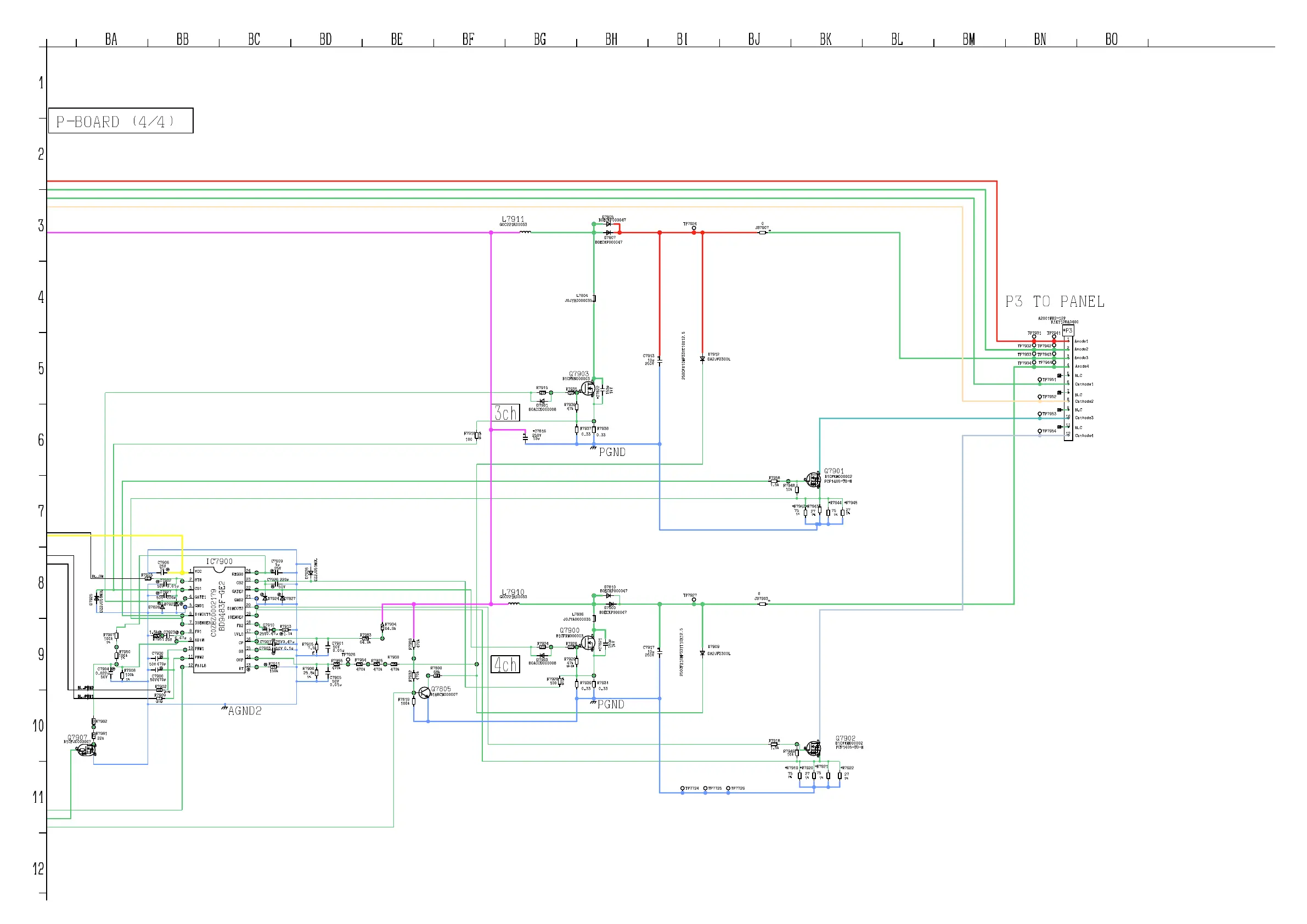Click the P-BOARD (4/4) title box
This screenshot has height=924, width=1307.
coord(121,121)
